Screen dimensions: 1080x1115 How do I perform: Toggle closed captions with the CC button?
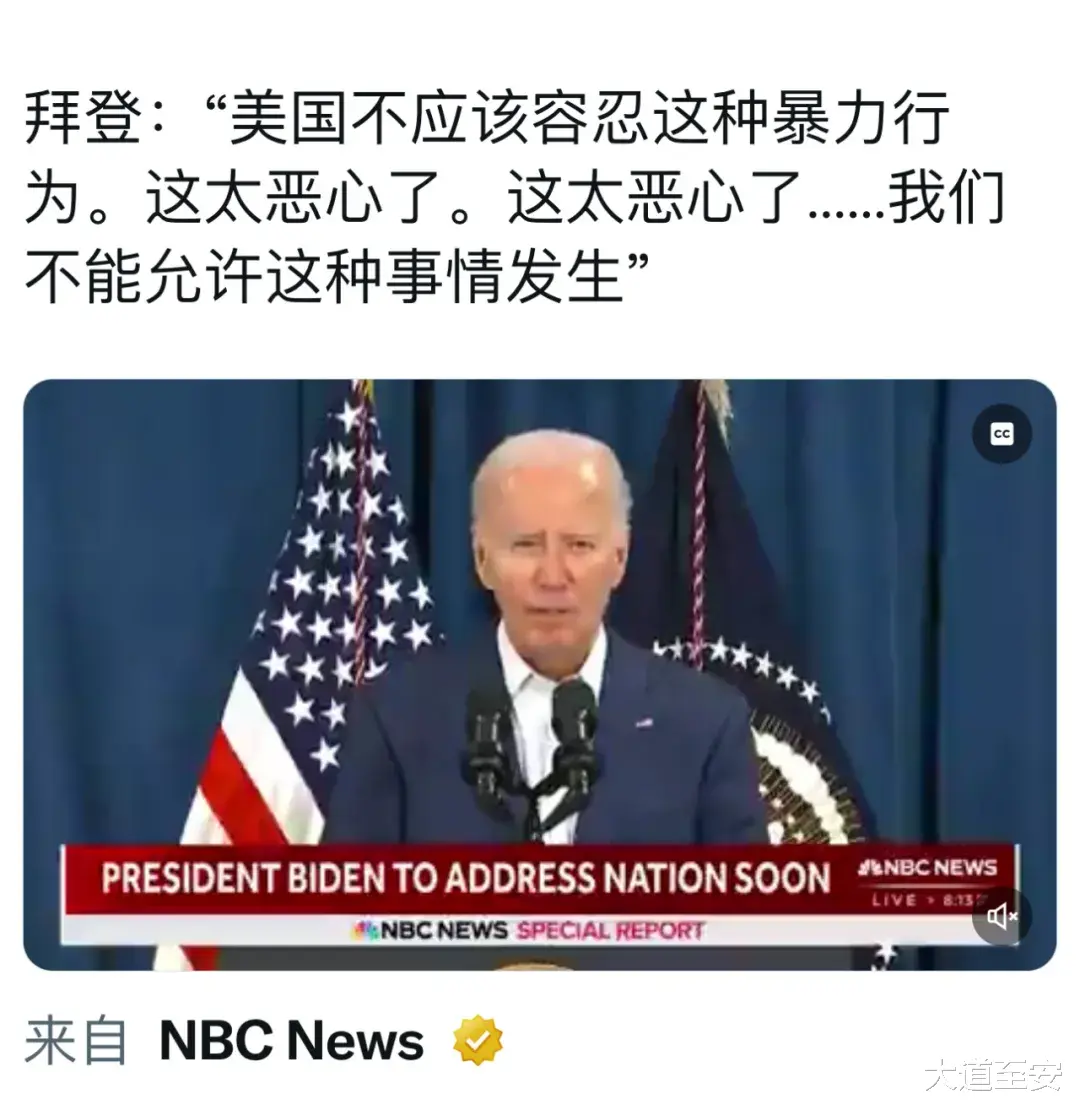[x=1002, y=434]
